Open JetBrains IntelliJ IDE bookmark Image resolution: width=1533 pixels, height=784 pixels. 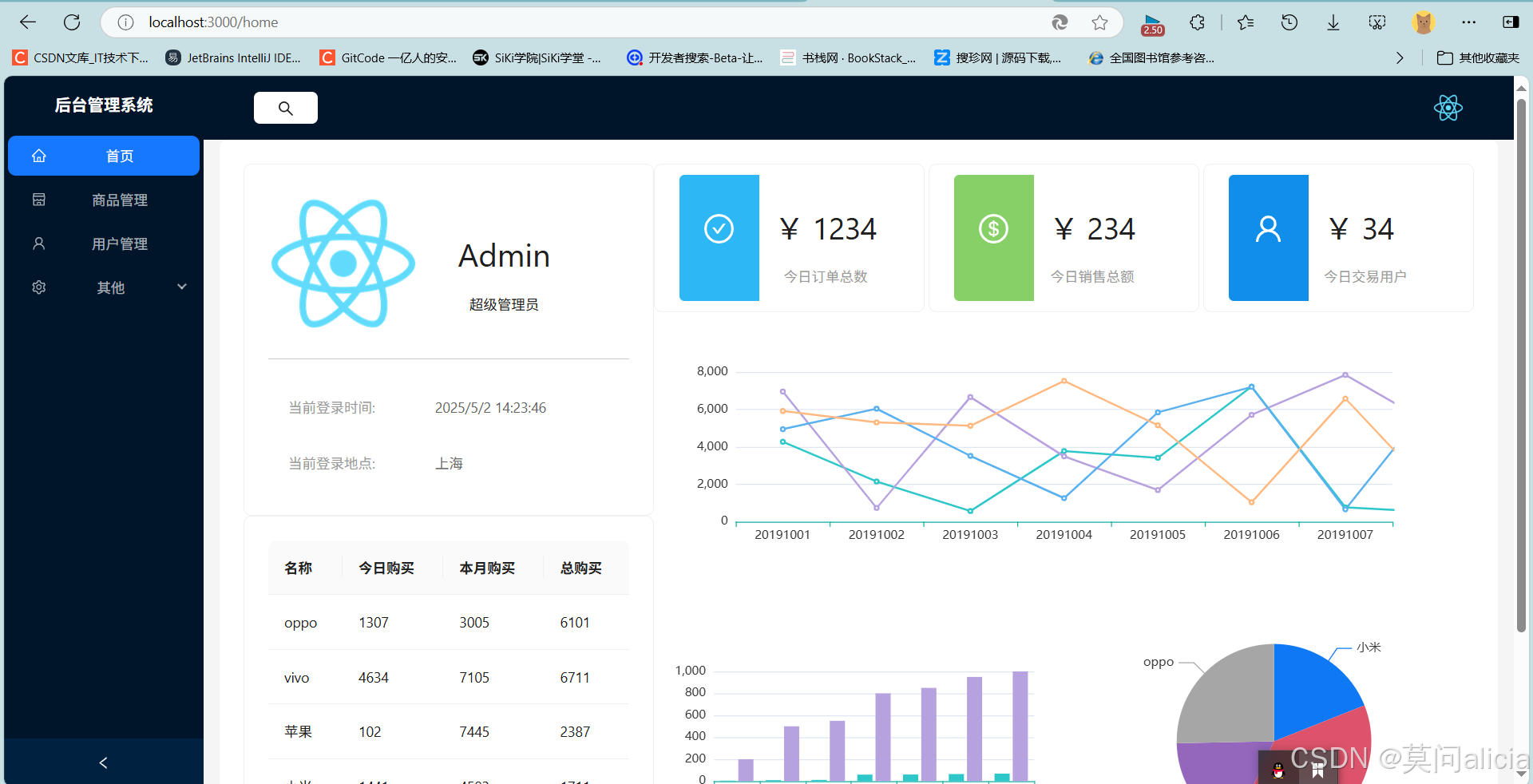233,57
